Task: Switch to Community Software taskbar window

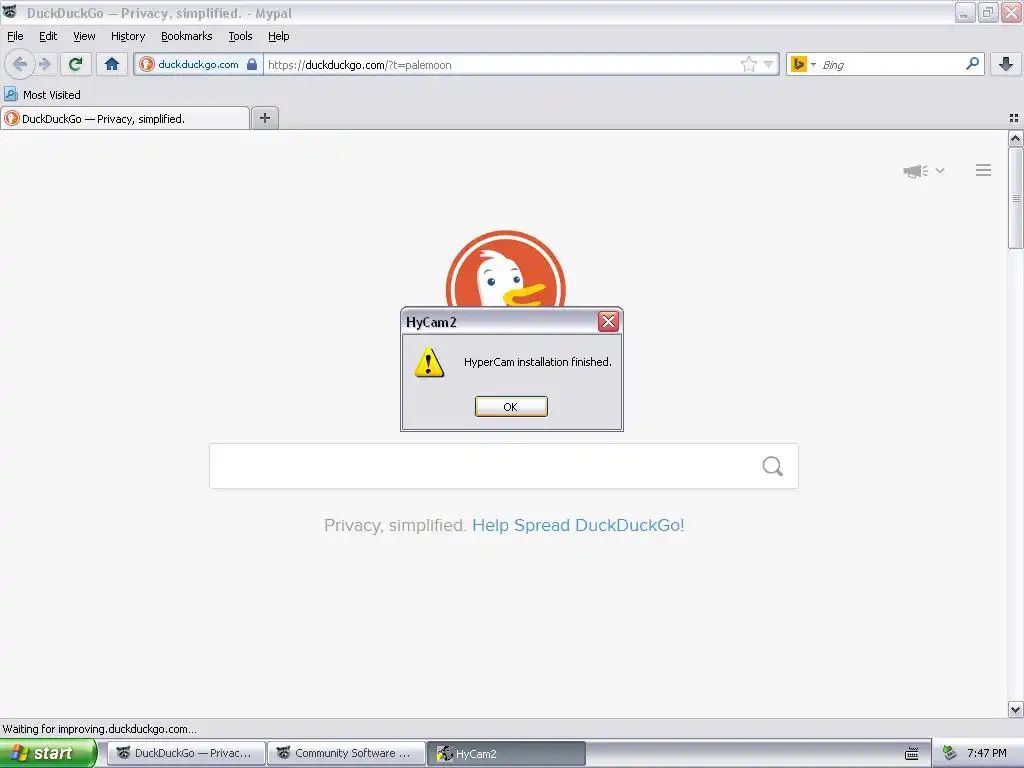Action: click(x=346, y=753)
